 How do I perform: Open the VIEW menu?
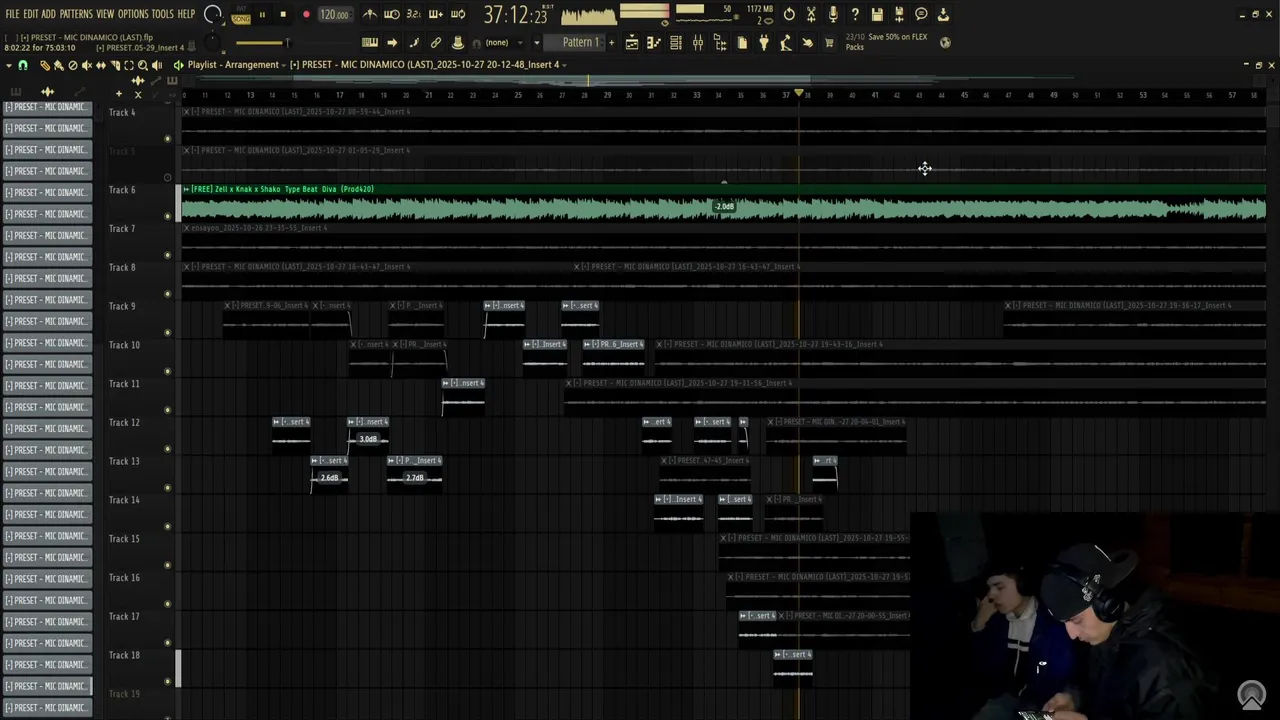pos(105,14)
